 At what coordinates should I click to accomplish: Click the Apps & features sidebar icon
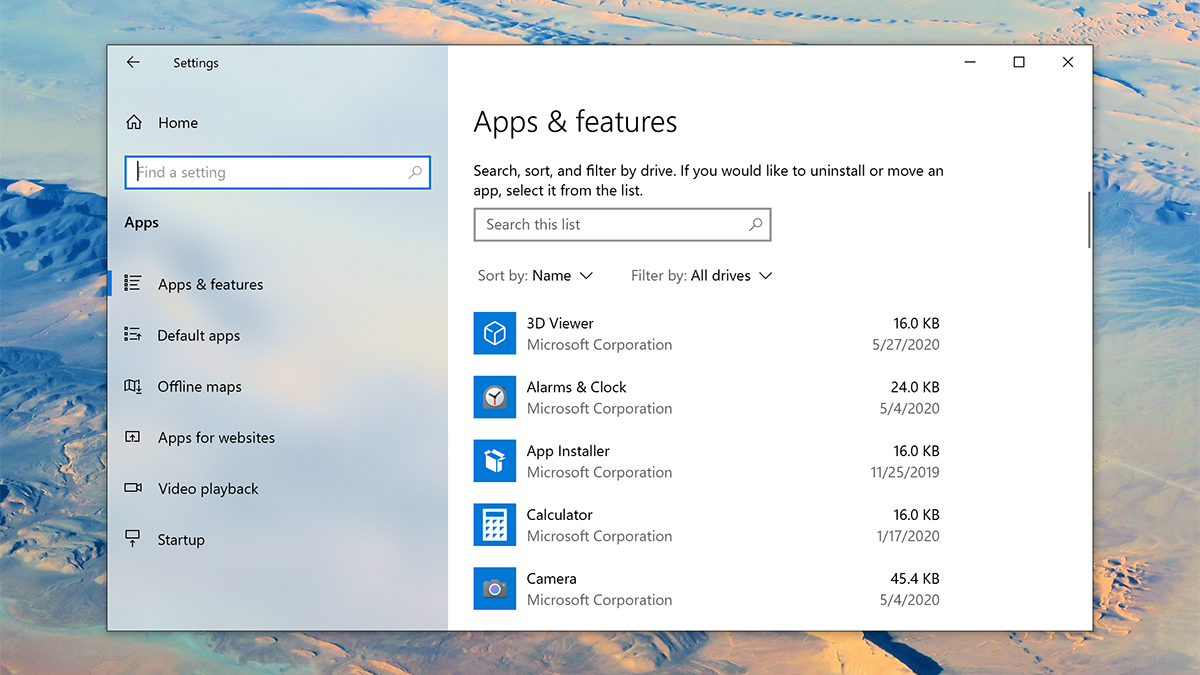pyautogui.click(x=132, y=284)
